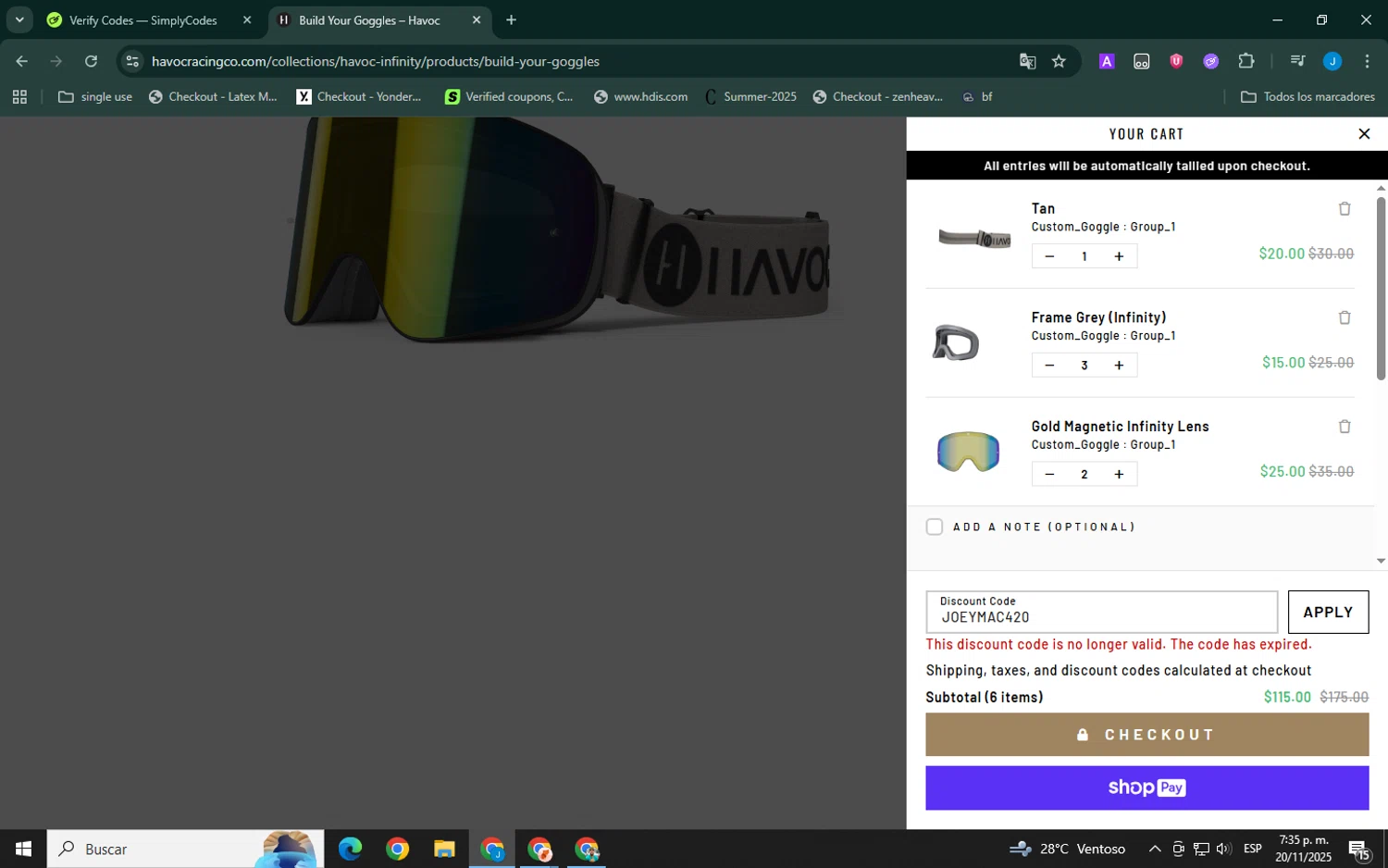Open the Frame Grey thumbnail image
The image size is (1388, 868).
(x=956, y=343)
